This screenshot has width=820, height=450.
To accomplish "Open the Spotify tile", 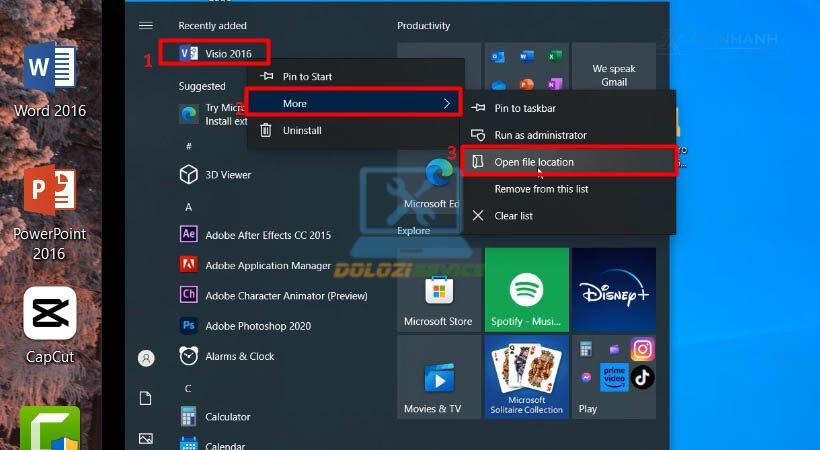I will pyautogui.click(x=526, y=290).
